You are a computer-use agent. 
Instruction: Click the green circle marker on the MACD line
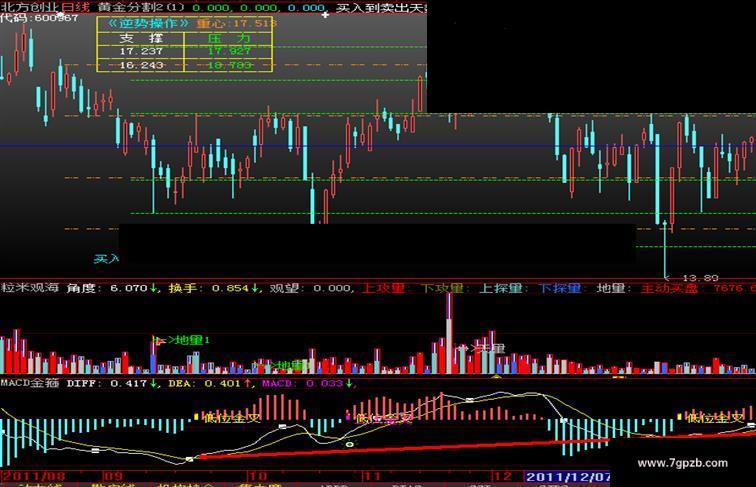click(x=350, y=444)
